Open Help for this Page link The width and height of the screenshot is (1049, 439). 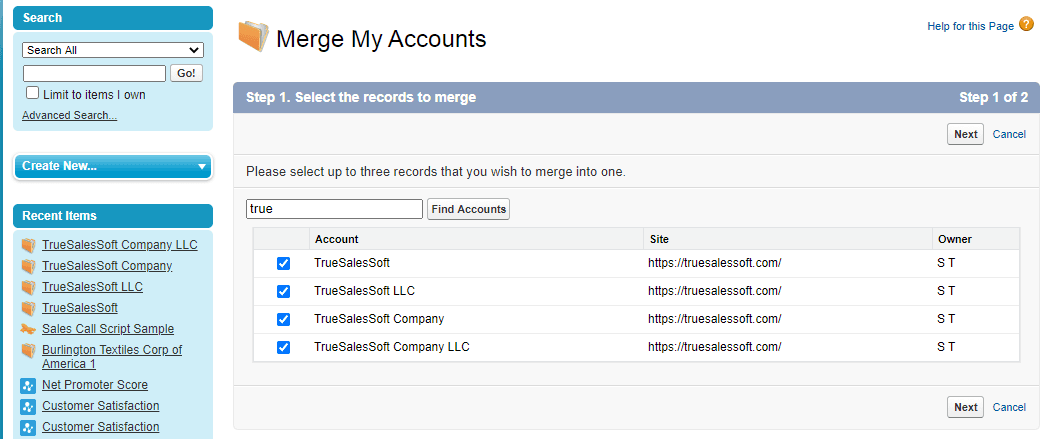[971, 26]
